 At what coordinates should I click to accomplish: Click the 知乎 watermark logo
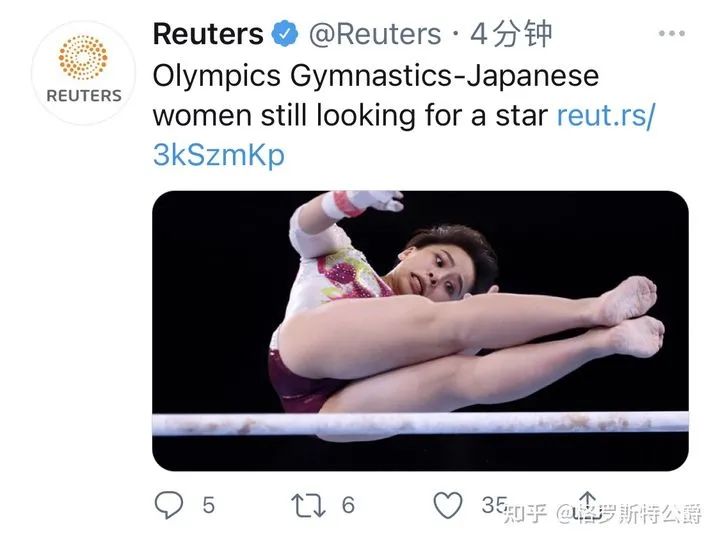click(525, 514)
